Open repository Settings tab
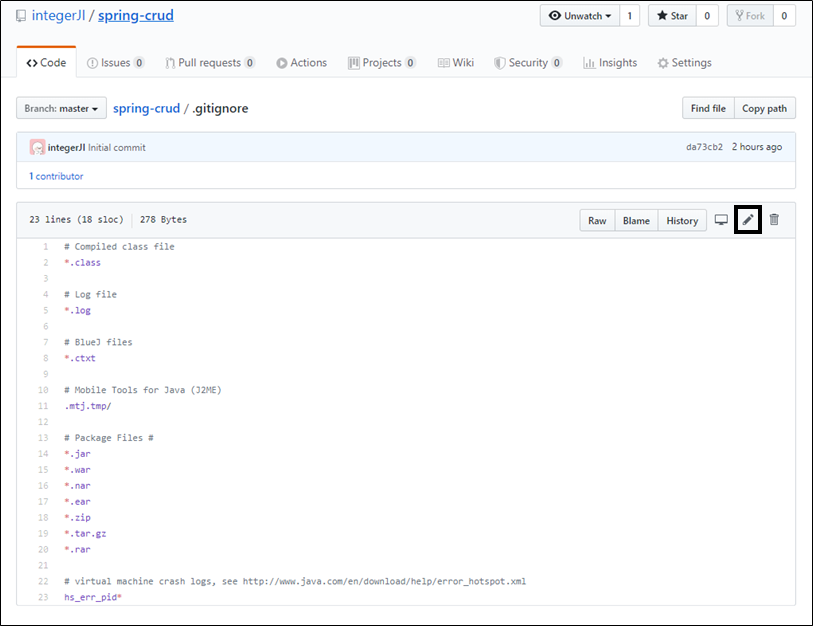This screenshot has width=813, height=626. [x=684, y=63]
